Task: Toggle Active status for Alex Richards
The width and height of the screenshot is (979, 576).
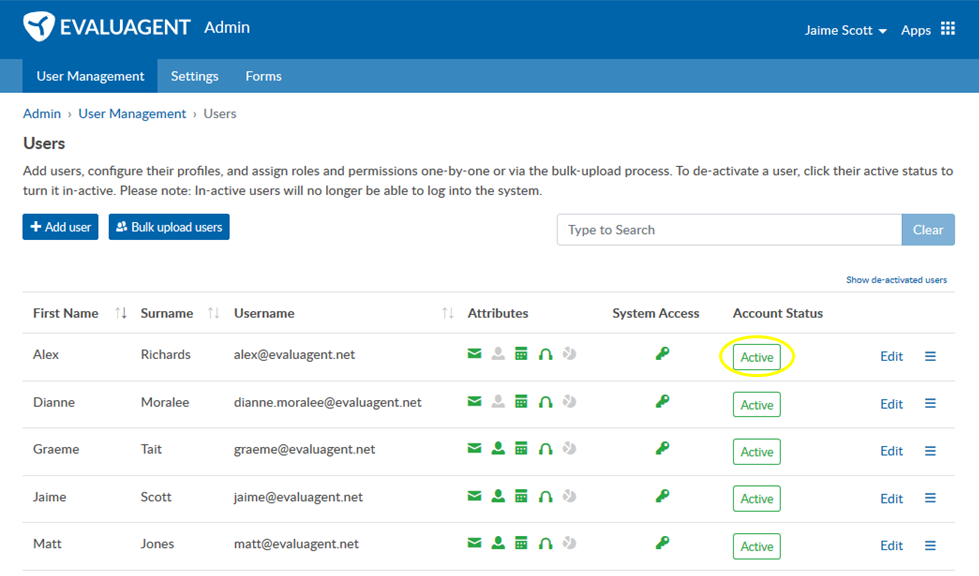Action: pyautogui.click(x=757, y=357)
